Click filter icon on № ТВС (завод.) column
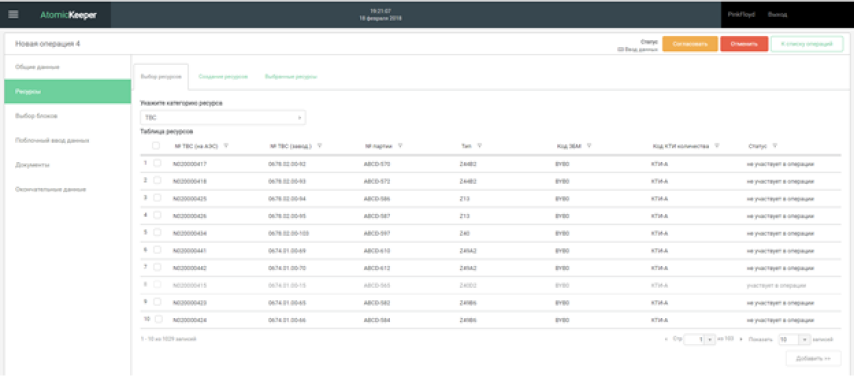855x376 pixels. coord(320,146)
